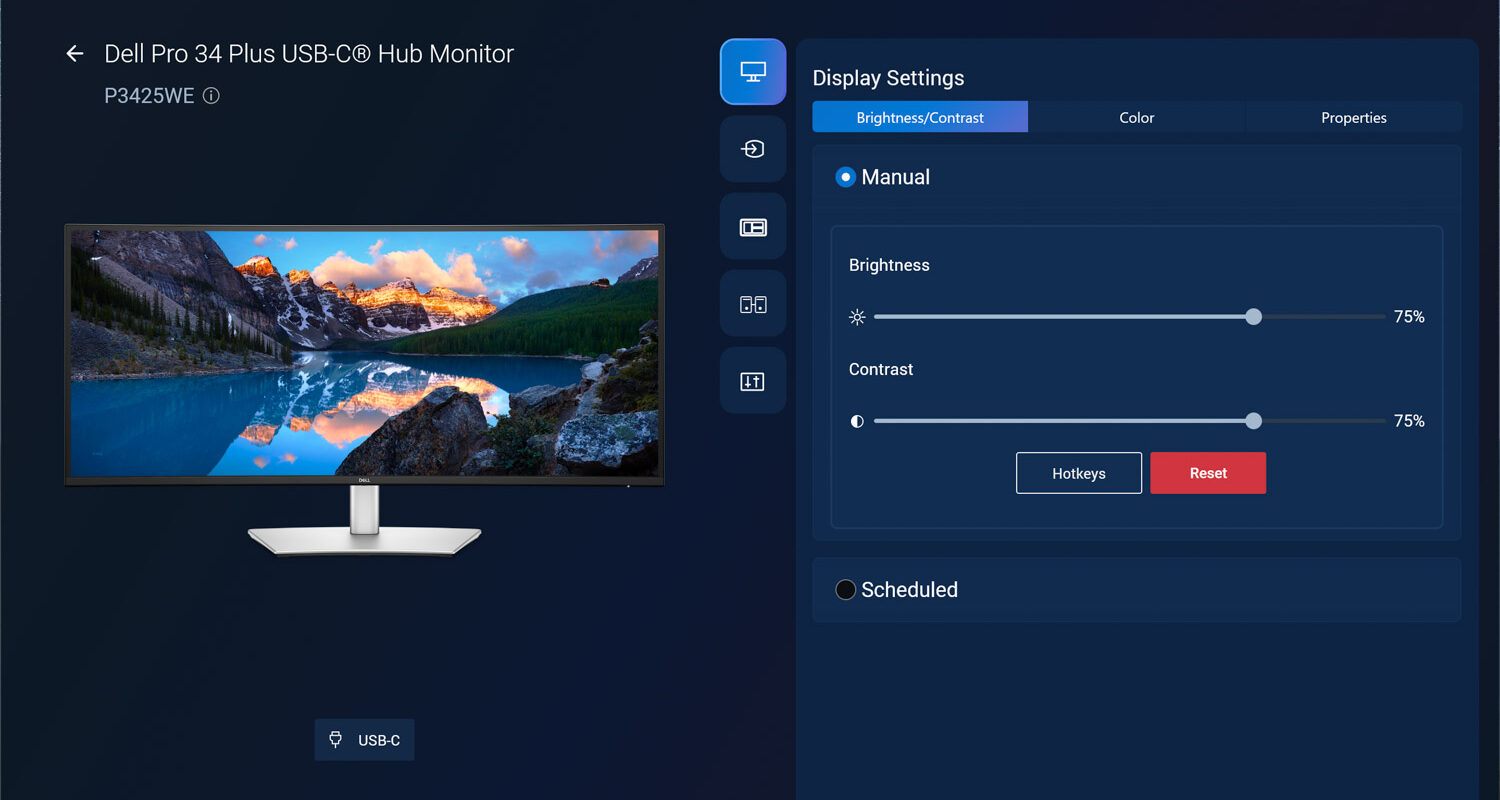The width and height of the screenshot is (1500, 800).
Task: Open the window layout sidebar icon
Action: point(753,227)
